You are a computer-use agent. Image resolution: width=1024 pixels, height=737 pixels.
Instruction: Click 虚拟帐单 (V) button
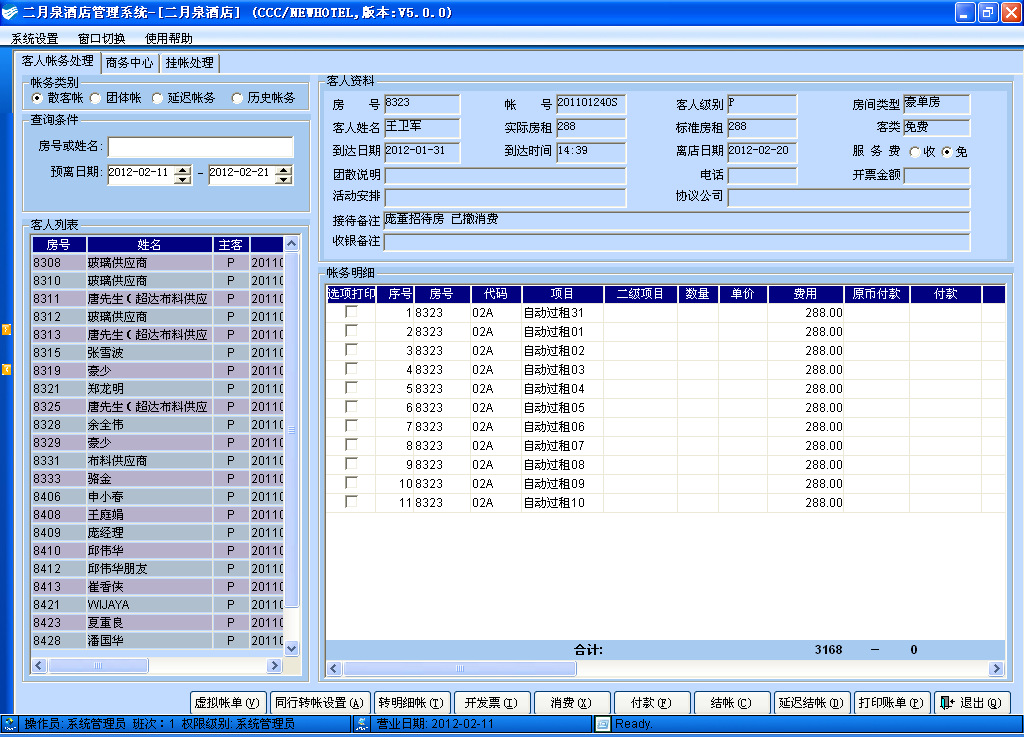(228, 703)
